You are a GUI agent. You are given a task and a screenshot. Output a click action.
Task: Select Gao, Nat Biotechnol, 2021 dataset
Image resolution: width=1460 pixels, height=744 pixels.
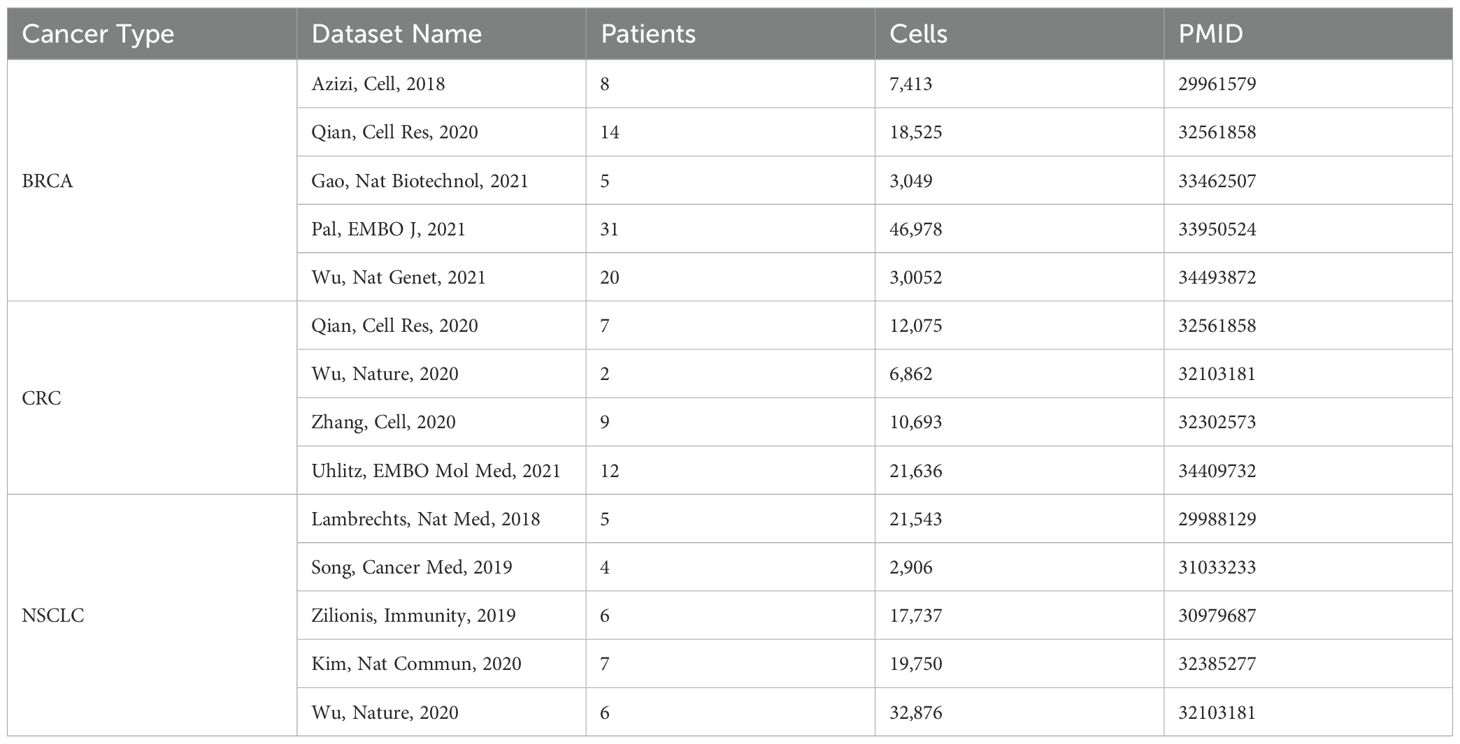420,181
